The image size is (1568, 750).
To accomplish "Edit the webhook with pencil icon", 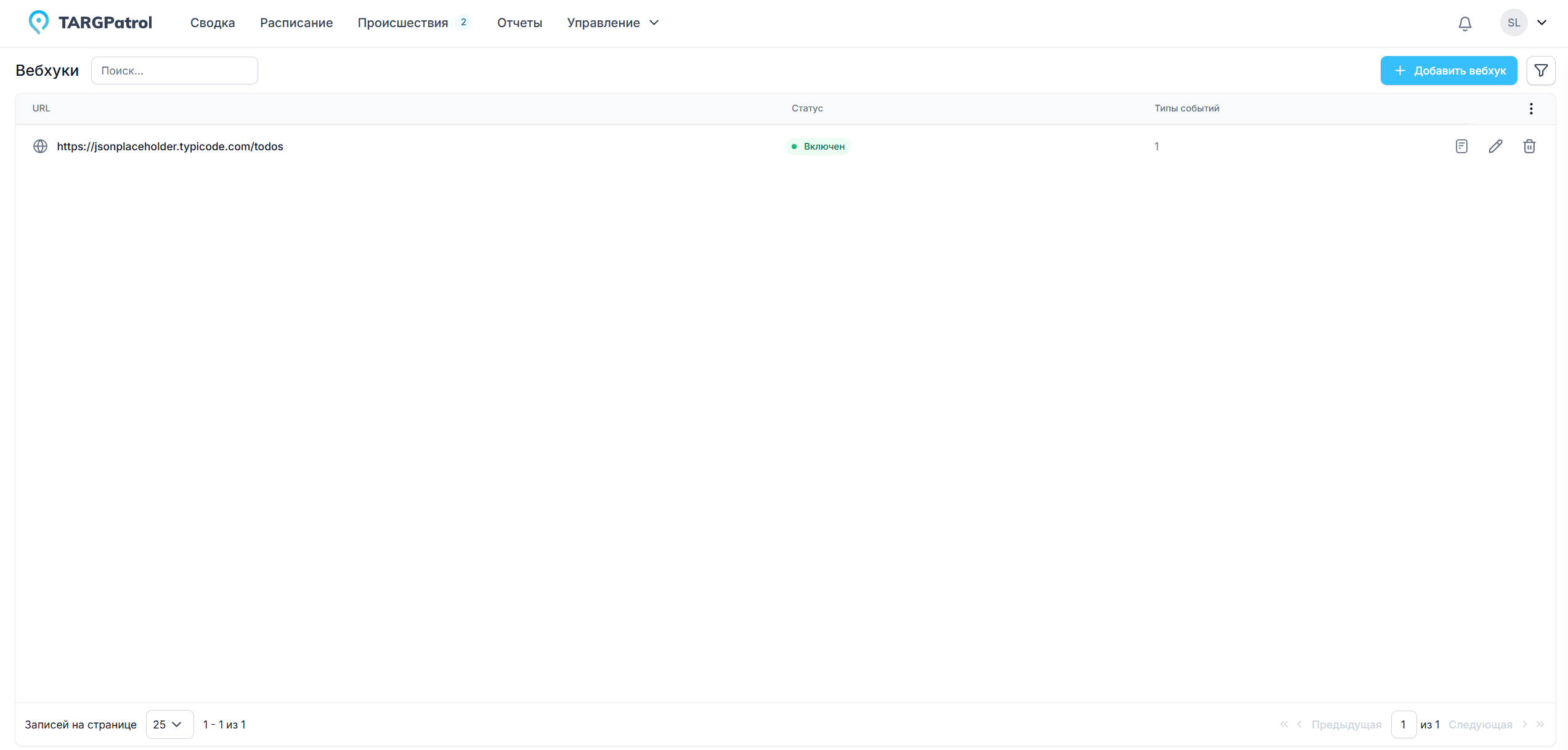I will [1495, 147].
